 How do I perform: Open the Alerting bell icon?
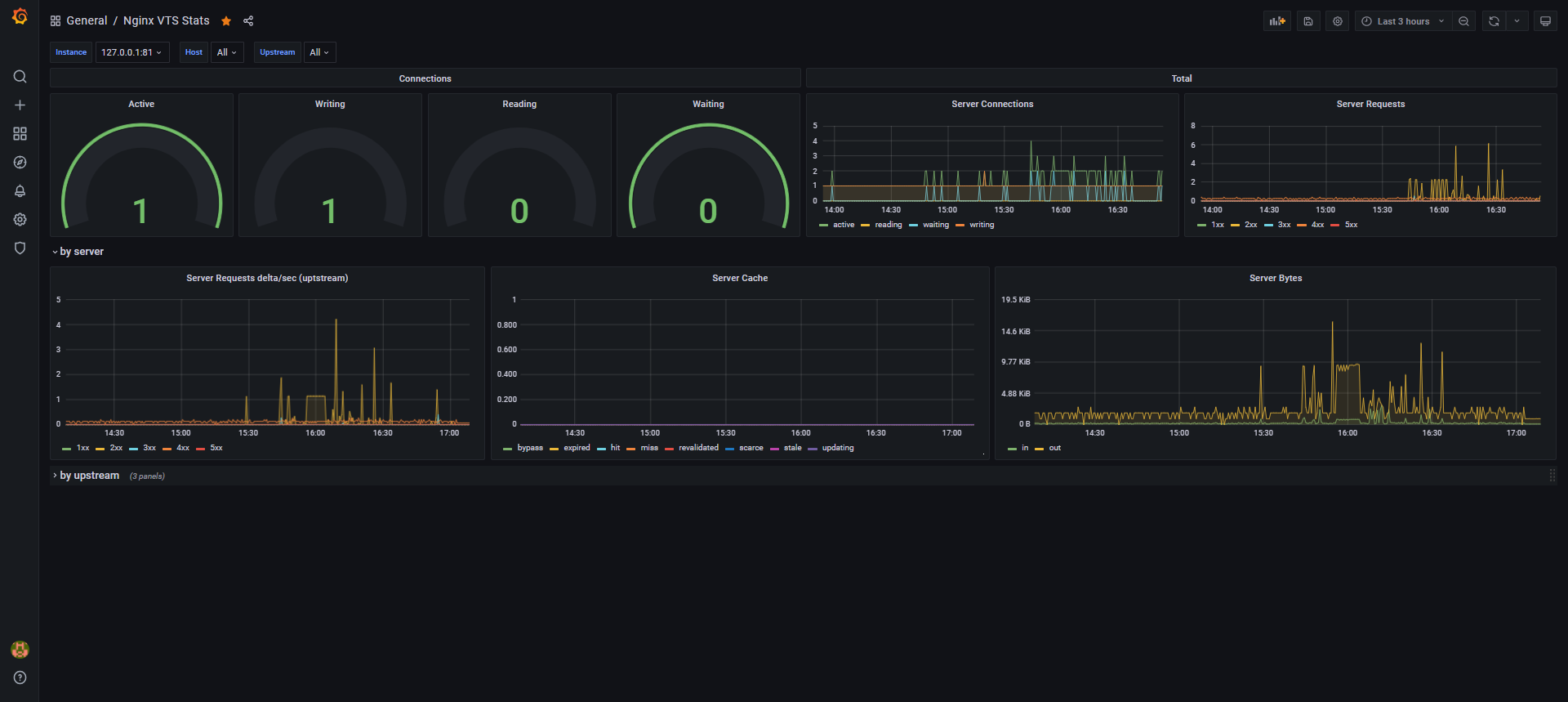20,191
